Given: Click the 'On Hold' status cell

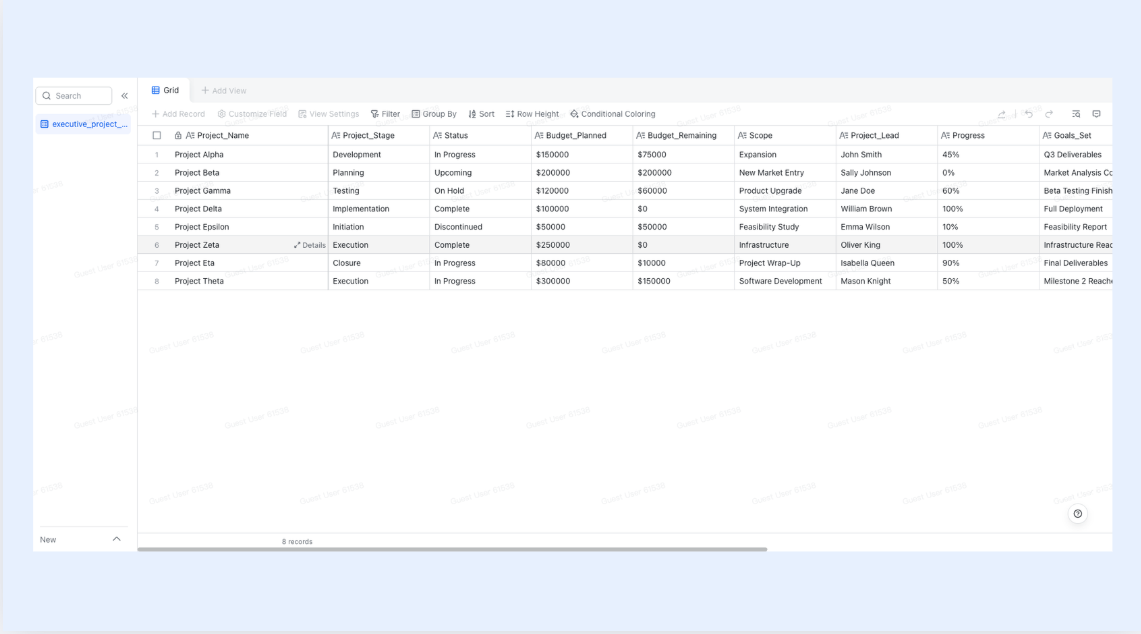Looking at the screenshot, I should 480,191.
